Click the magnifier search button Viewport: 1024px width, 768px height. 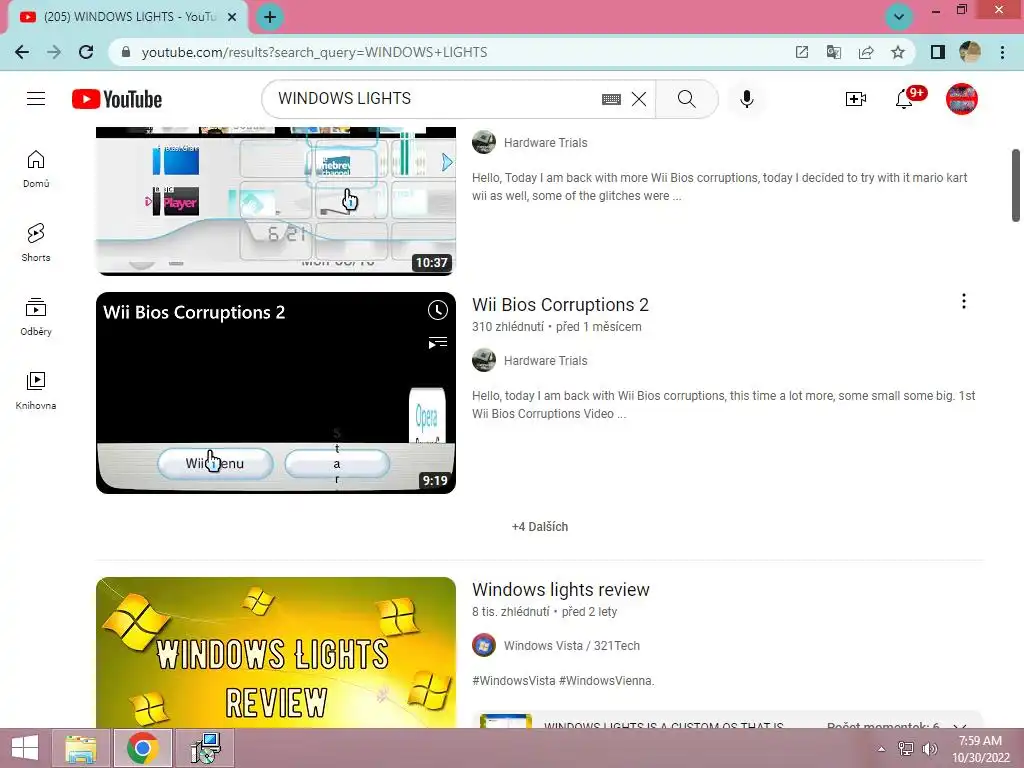point(686,99)
